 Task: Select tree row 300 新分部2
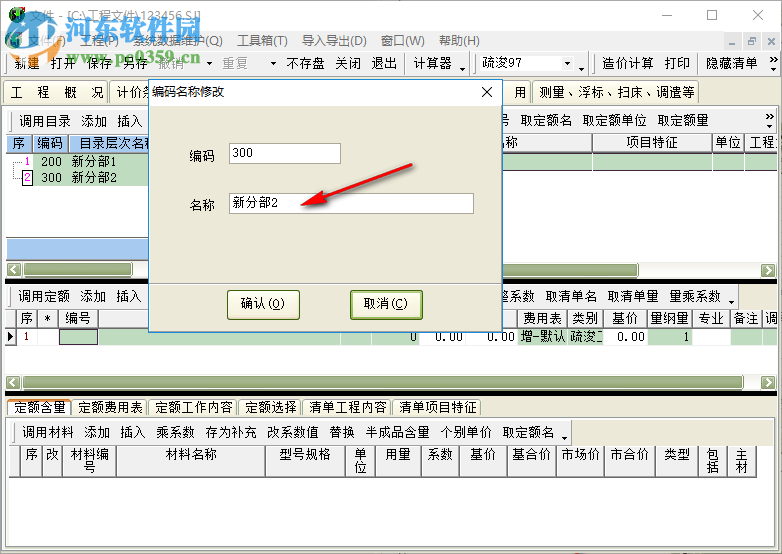pos(78,178)
